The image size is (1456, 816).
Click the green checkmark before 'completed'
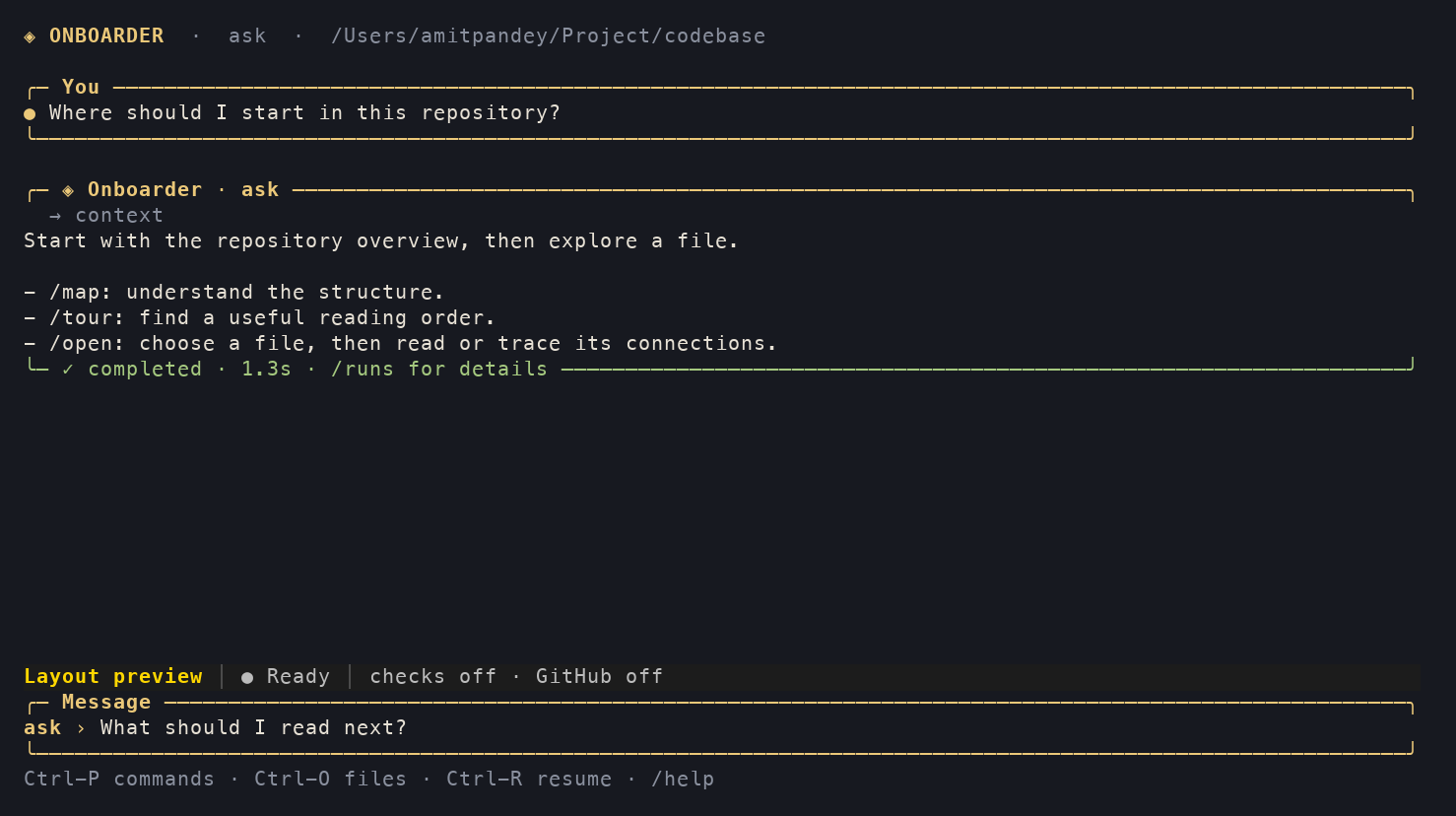68,369
